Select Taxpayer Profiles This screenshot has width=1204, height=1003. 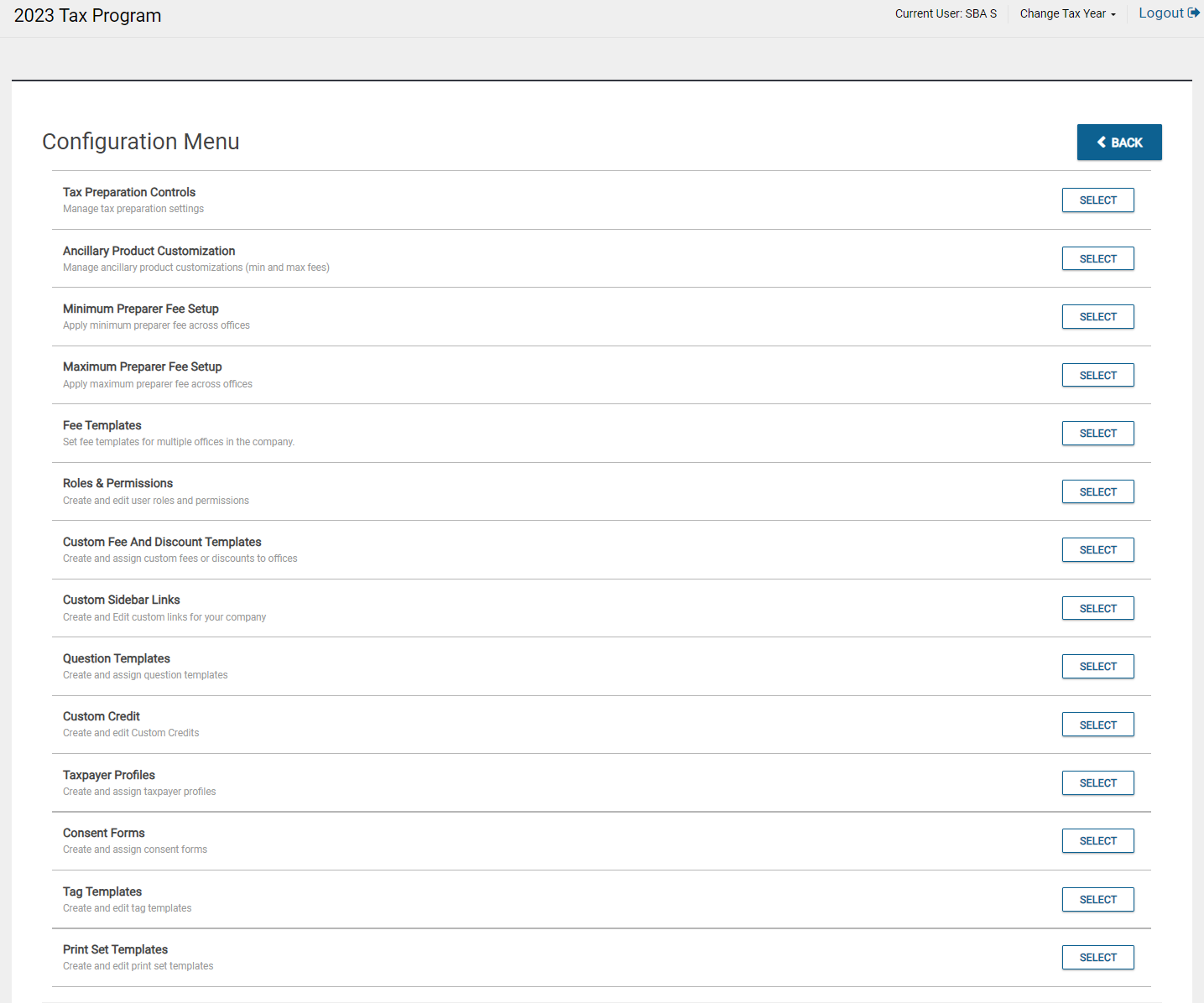(1097, 783)
